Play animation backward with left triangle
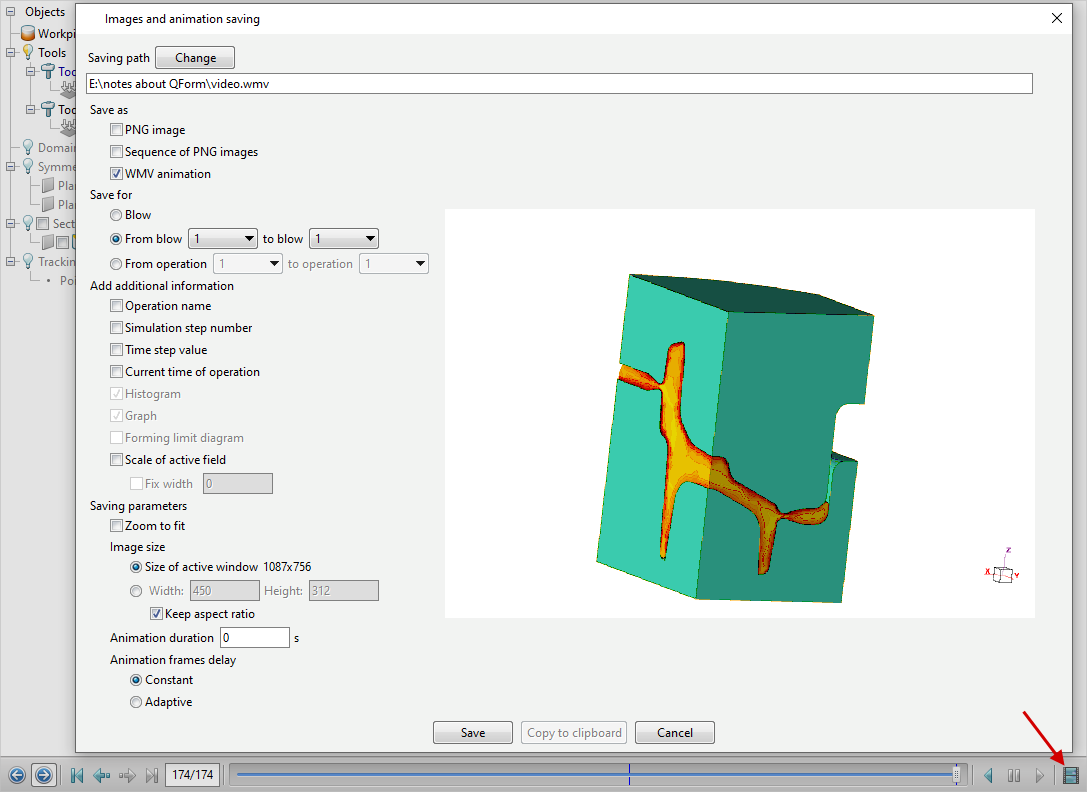The width and height of the screenshot is (1087, 792). (988, 775)
